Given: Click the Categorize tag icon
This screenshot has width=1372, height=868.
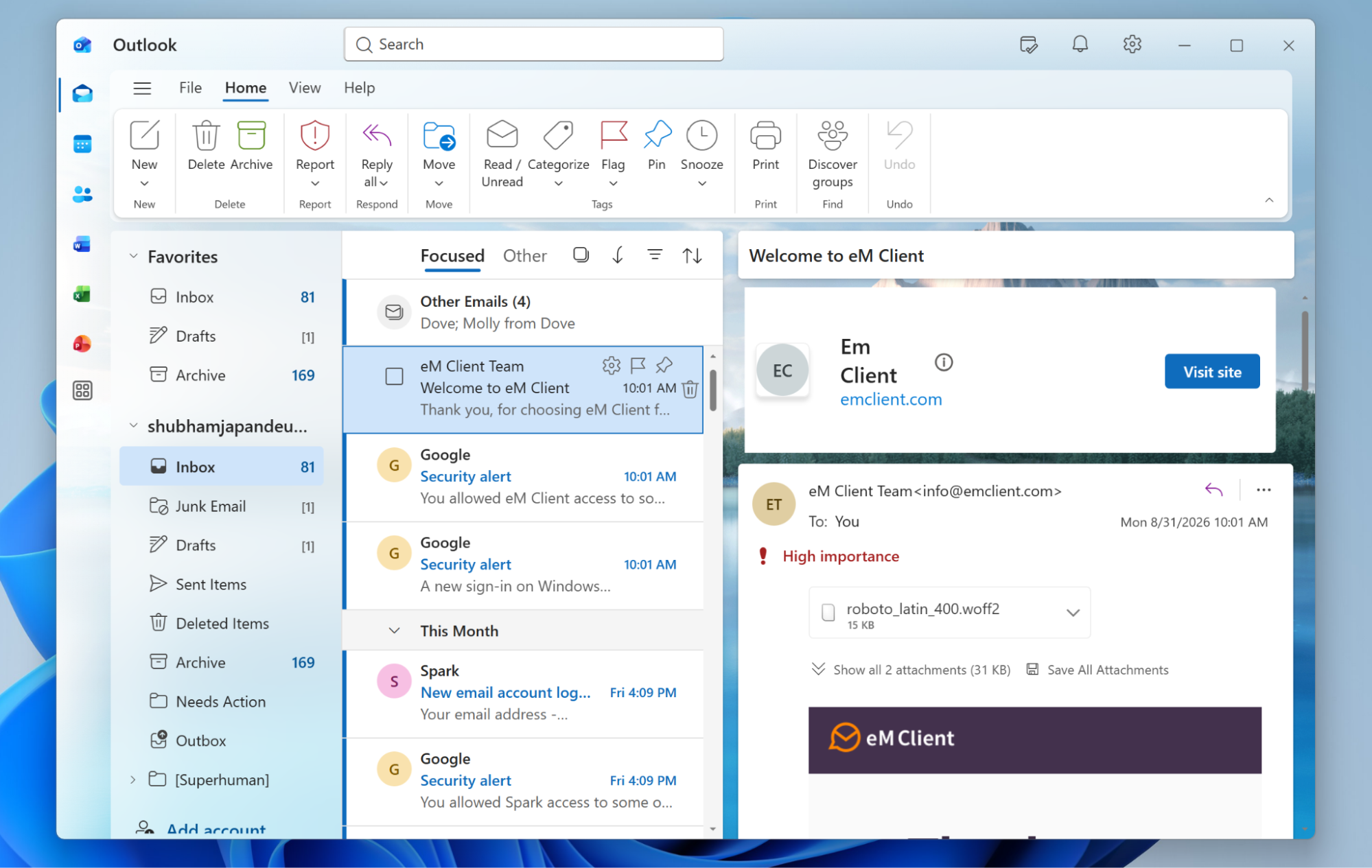Looking at the screenshot, I should [x=558, y=135].
